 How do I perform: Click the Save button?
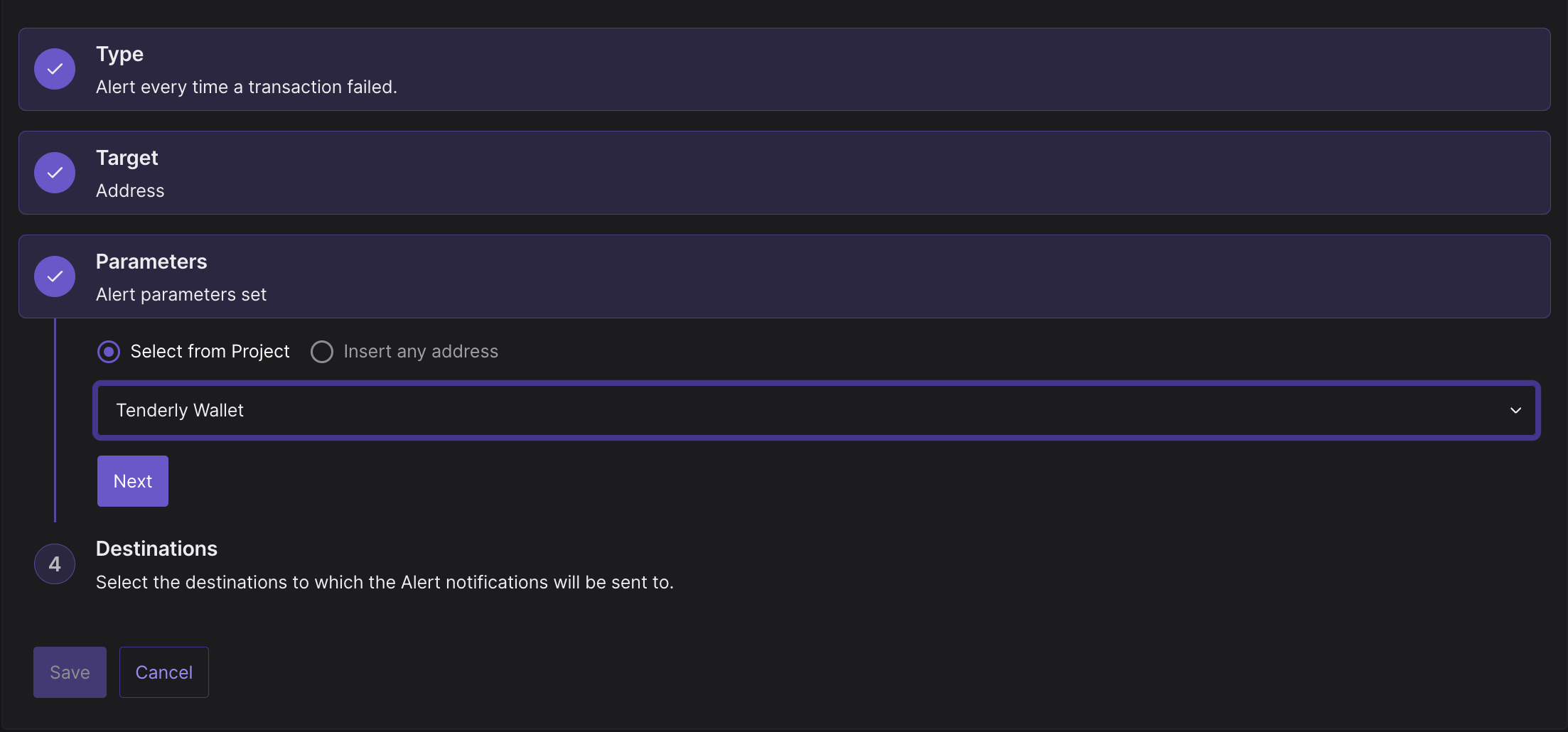pos(70,672)
